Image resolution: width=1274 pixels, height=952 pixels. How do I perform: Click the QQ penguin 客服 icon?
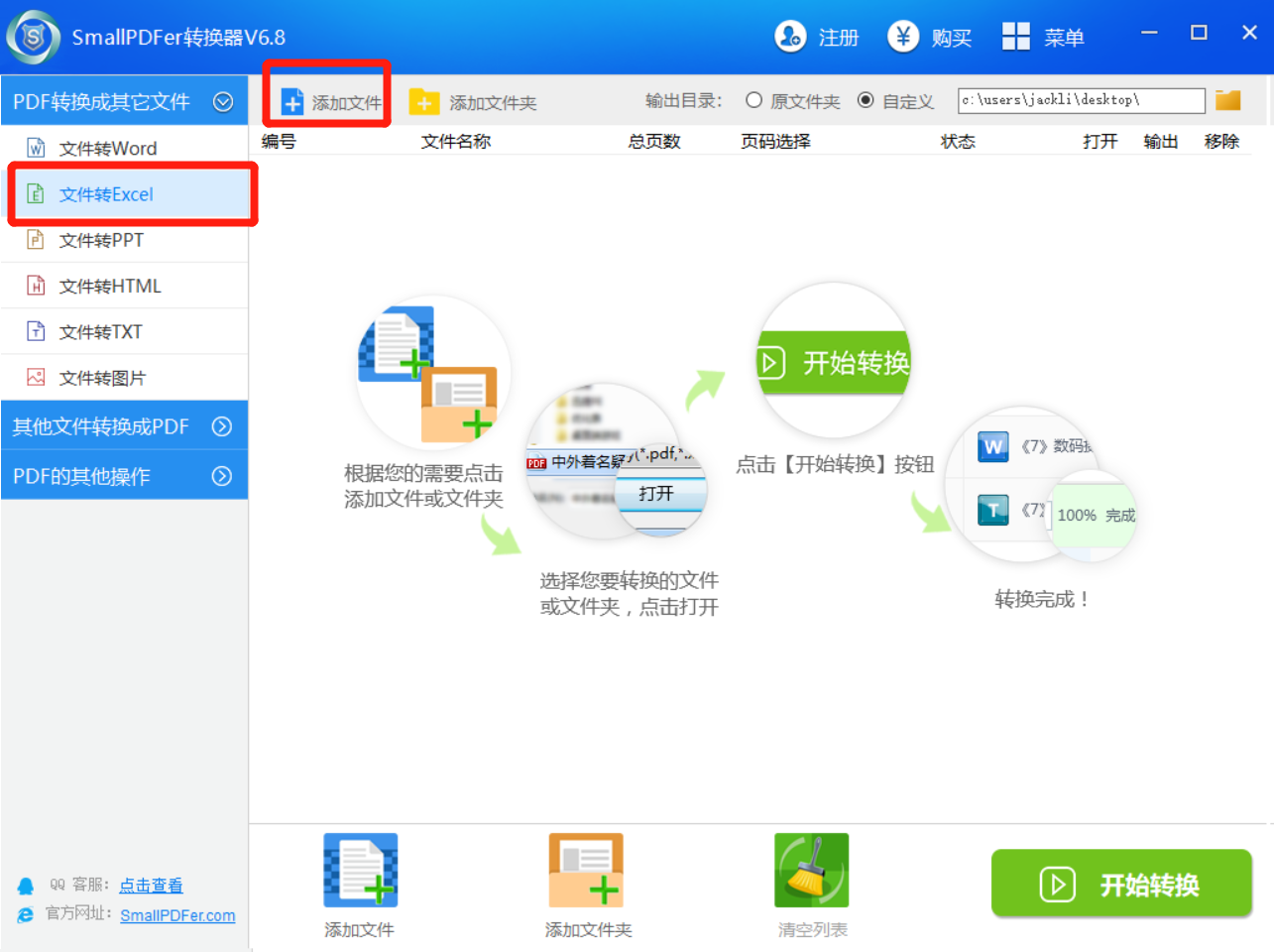pyautogui.click(x=26, y=886)
